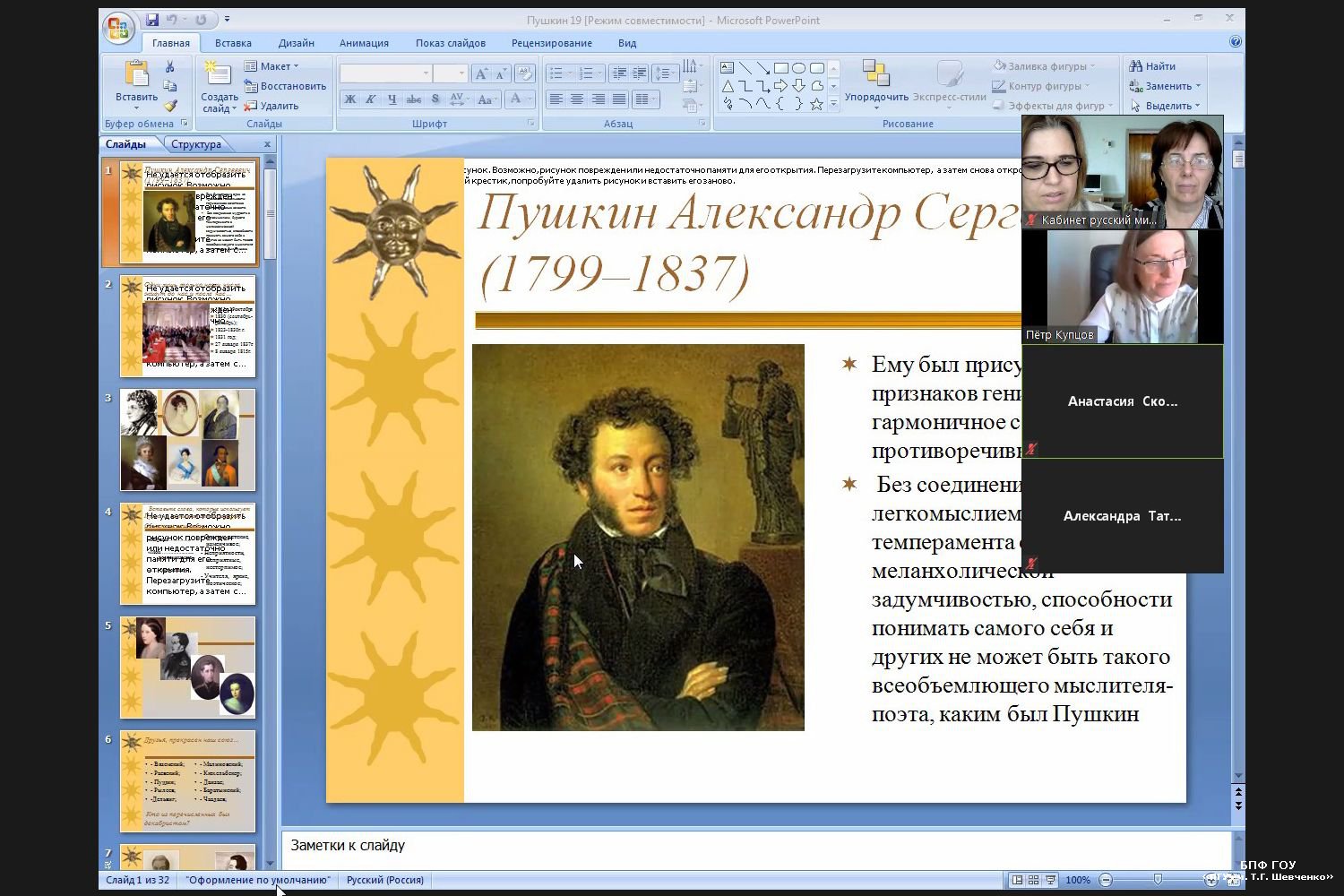Click the Найти find button
This screenshot has width=1344, height=896.
1152,66
